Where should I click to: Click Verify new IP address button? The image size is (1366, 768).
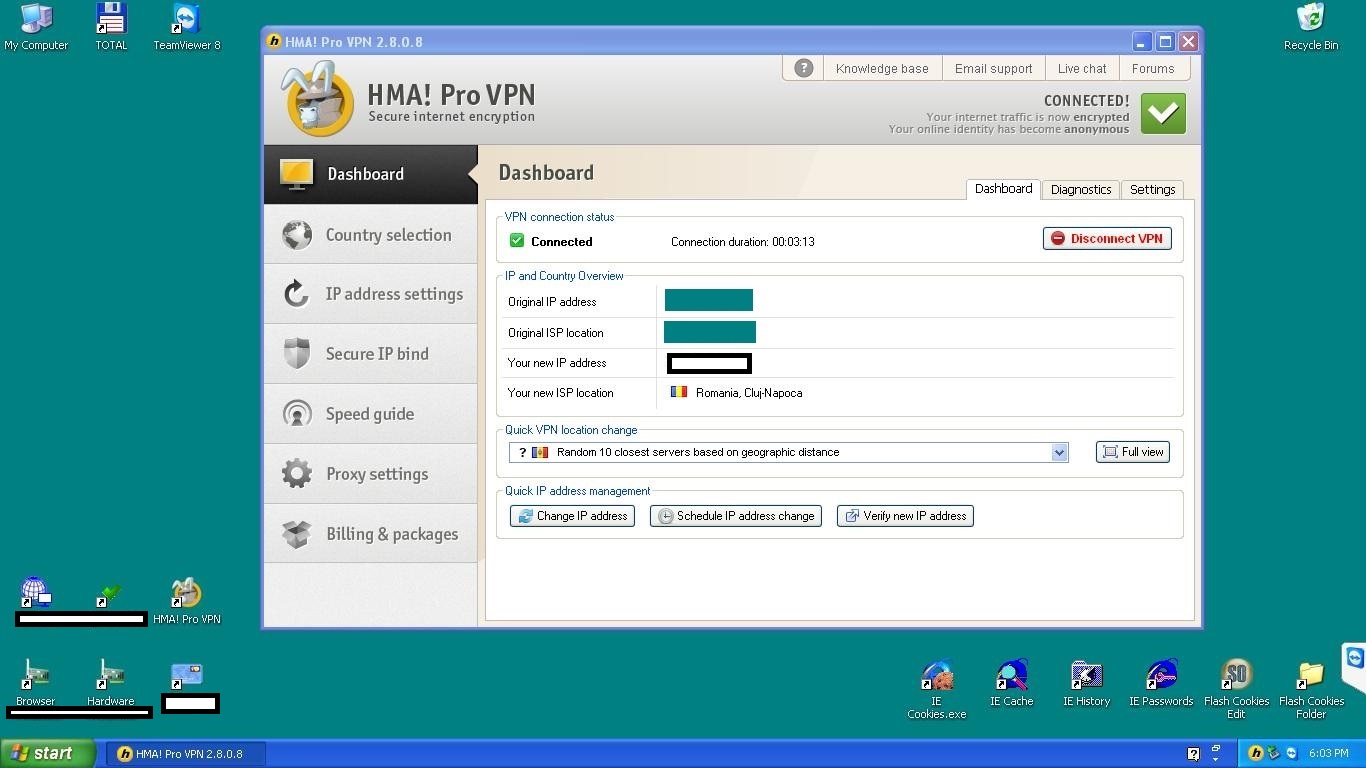905,516
